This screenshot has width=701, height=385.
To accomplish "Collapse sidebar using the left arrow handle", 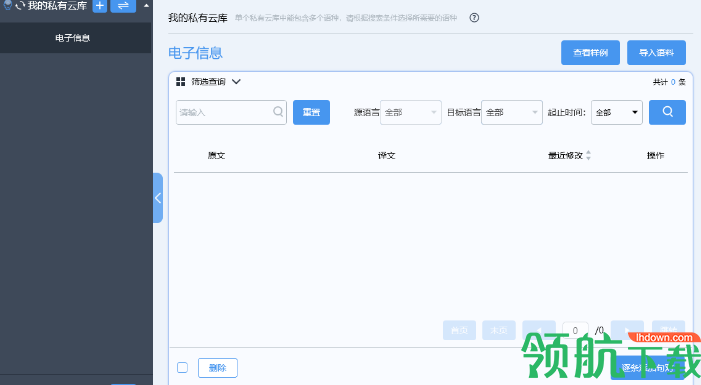I will [158, 198].
